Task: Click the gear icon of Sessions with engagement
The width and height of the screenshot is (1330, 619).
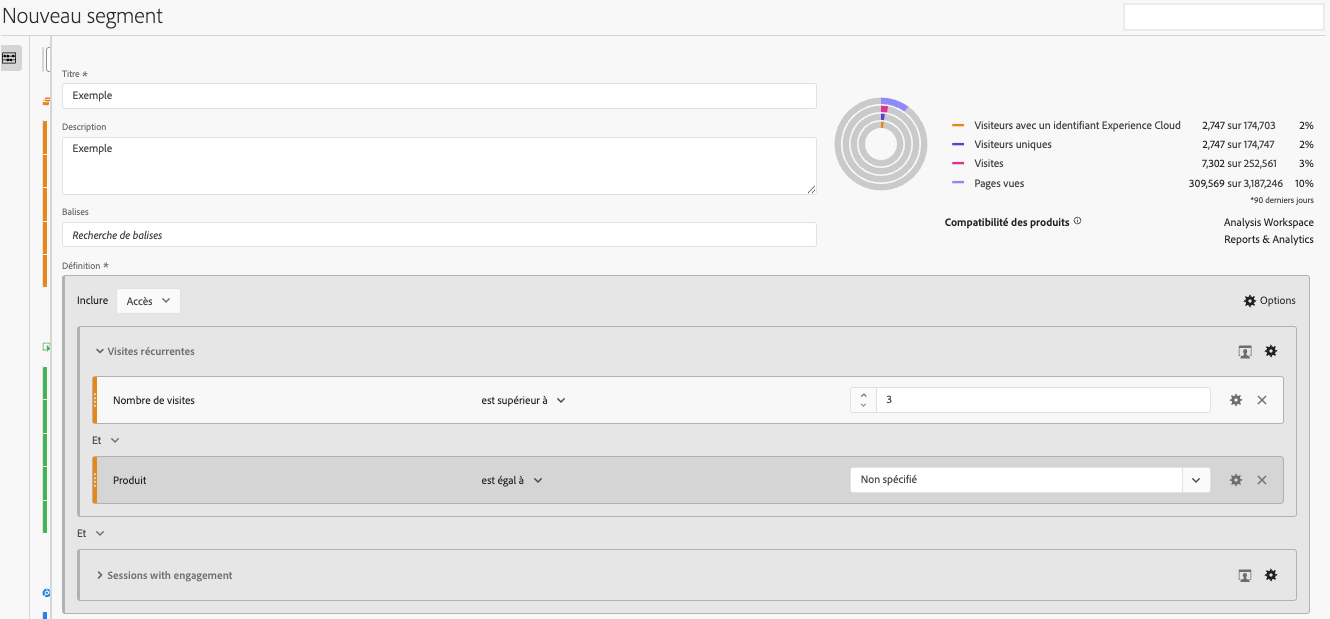Action: 1271,575
